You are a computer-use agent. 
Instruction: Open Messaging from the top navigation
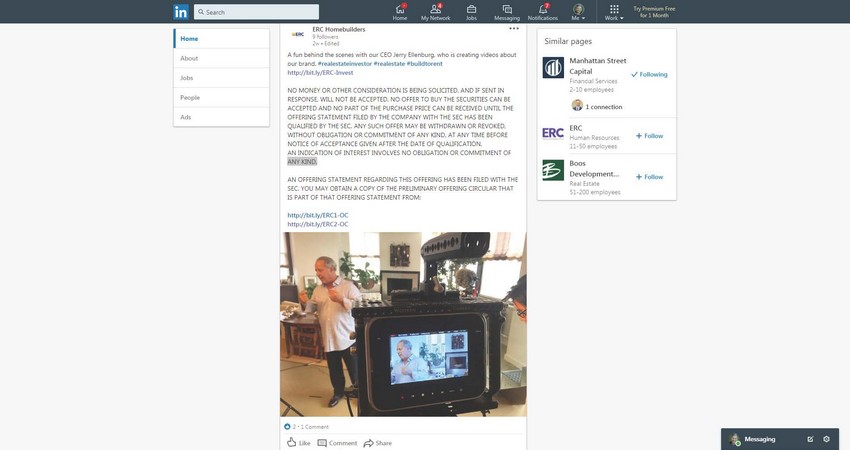pyautogui.click(x=506, y=12)
